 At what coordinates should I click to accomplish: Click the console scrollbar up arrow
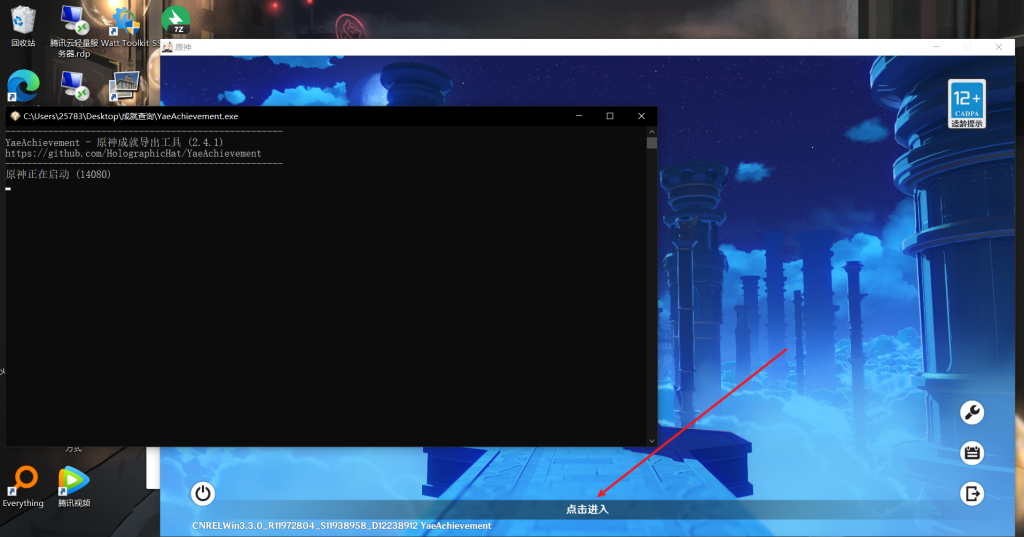pos(652,131)
